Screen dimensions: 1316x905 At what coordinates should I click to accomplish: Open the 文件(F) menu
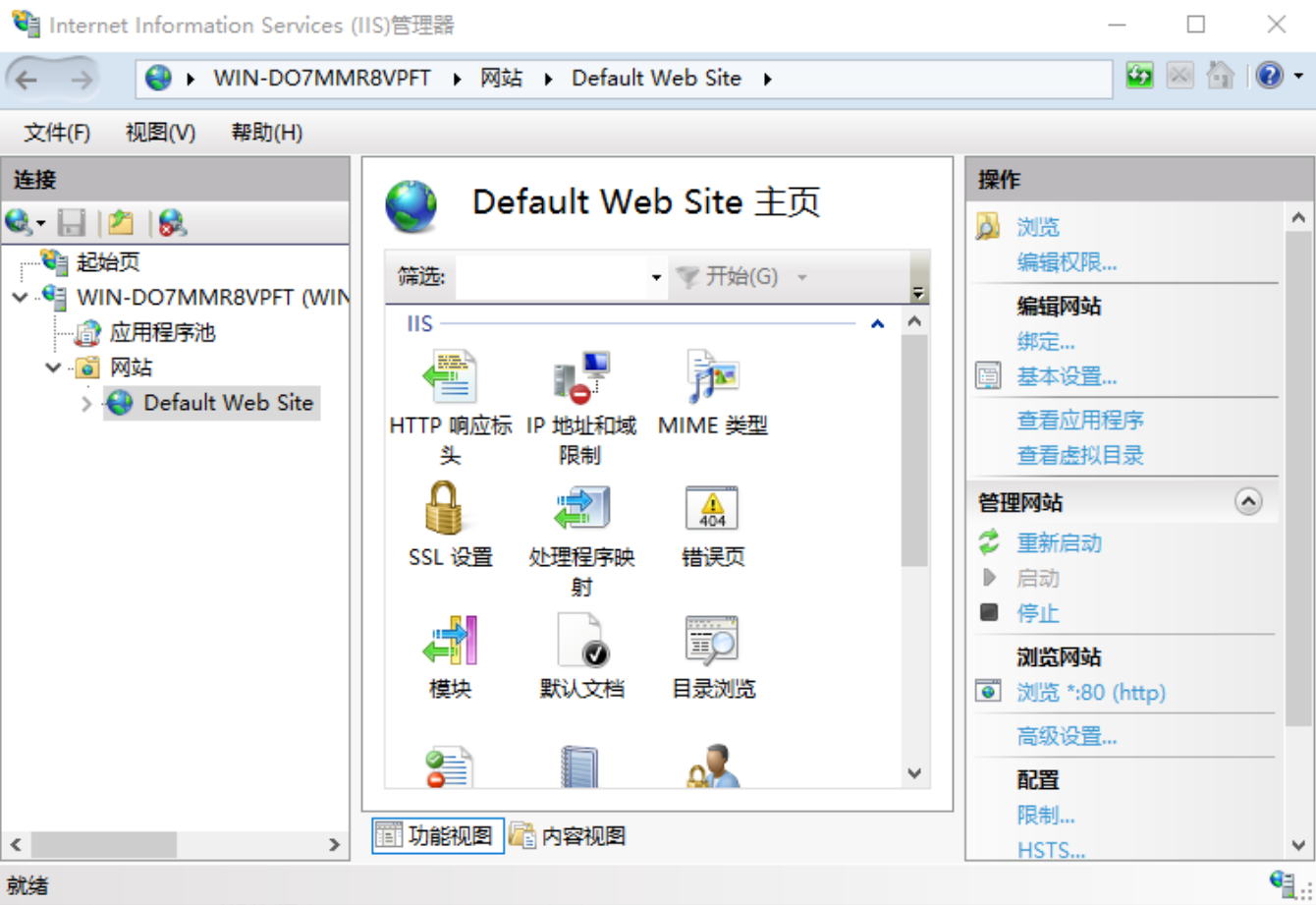57,133
